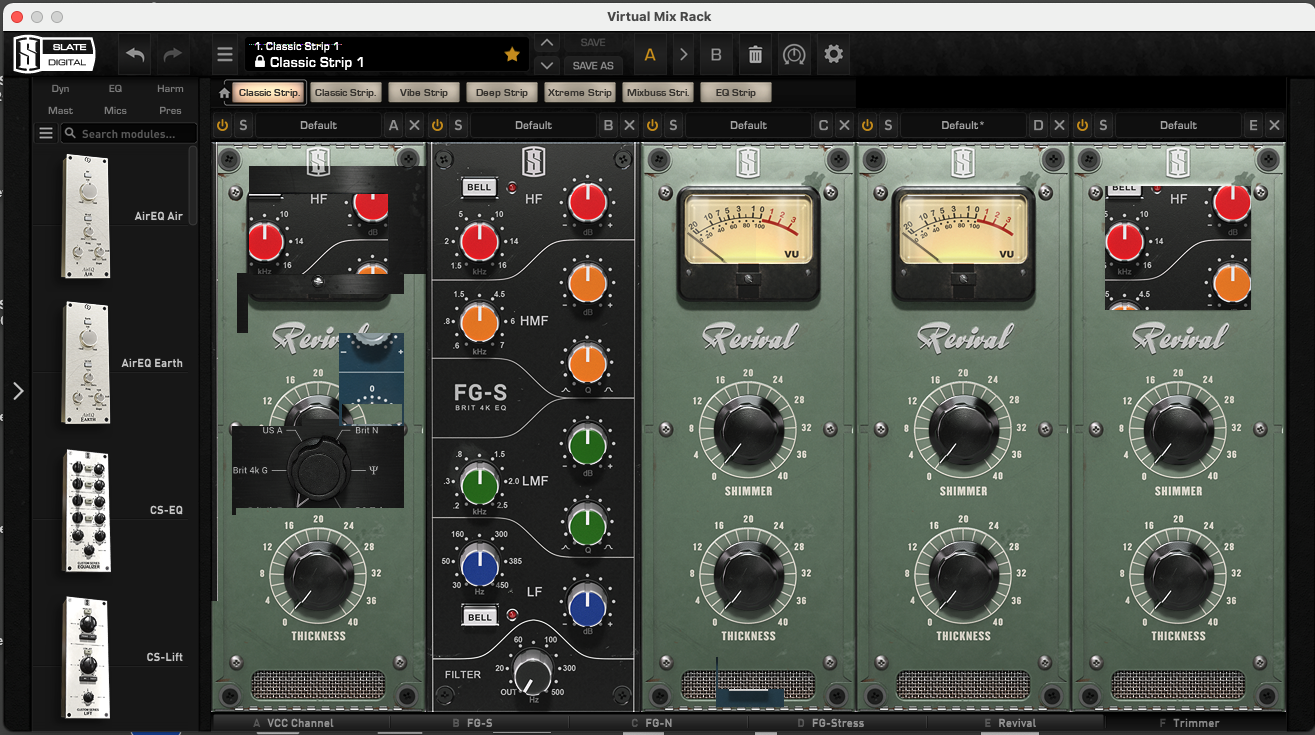Click slot letter C button beside its Default

tap(823, 125)
